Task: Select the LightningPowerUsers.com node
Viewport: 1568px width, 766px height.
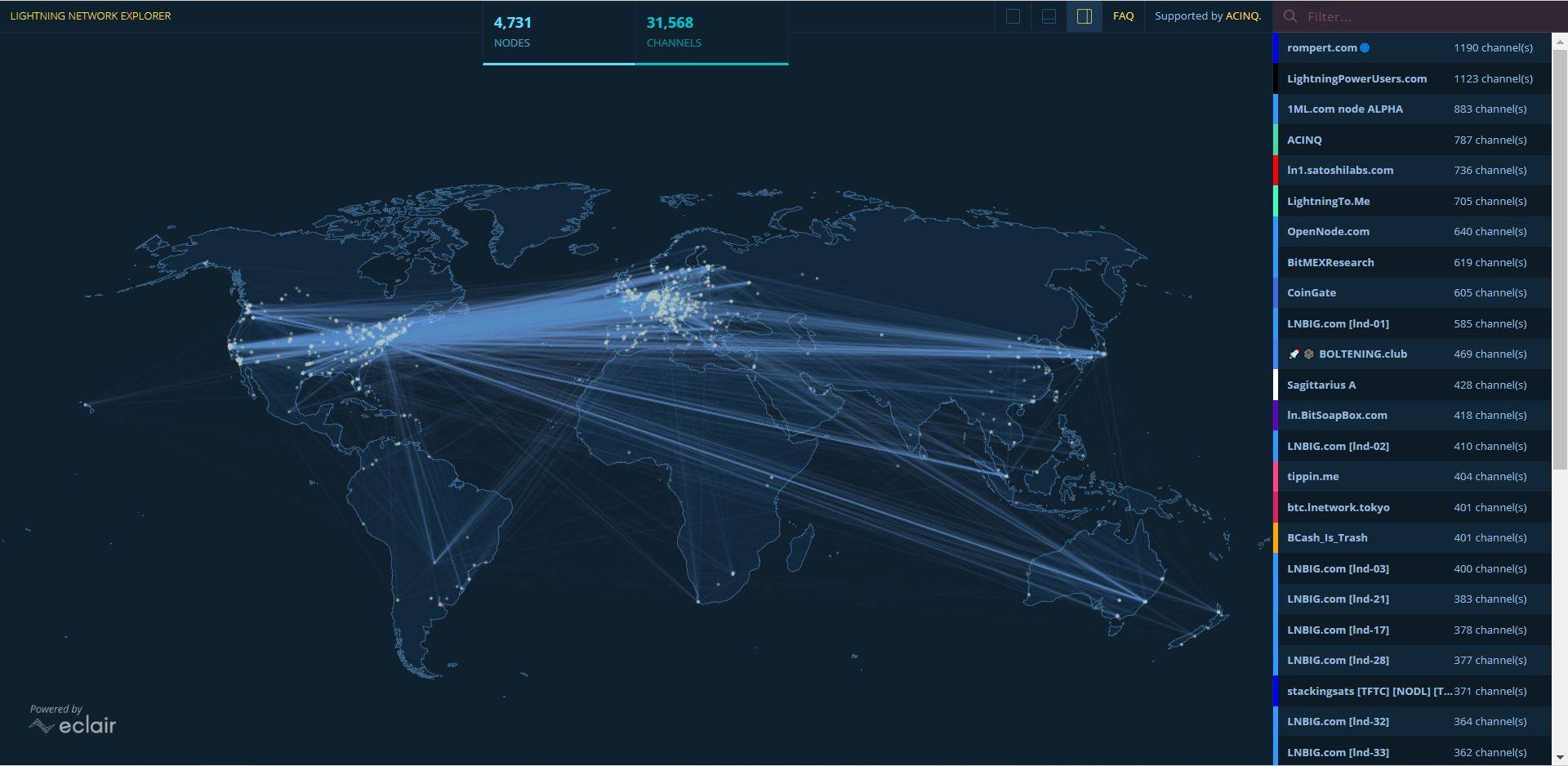Action: 1412,78
